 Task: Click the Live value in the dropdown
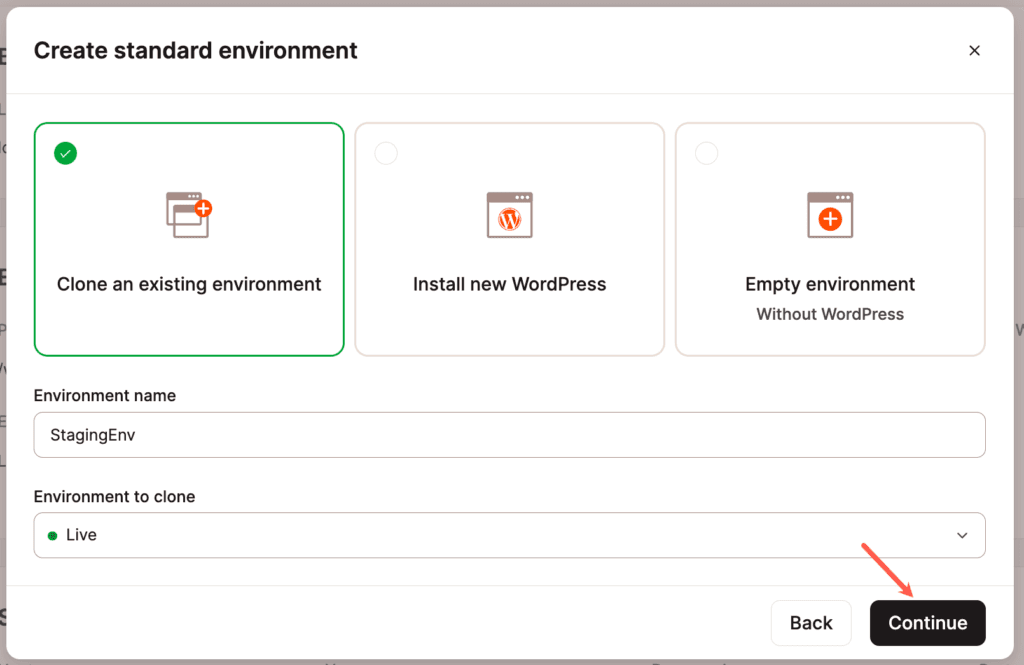81,535
